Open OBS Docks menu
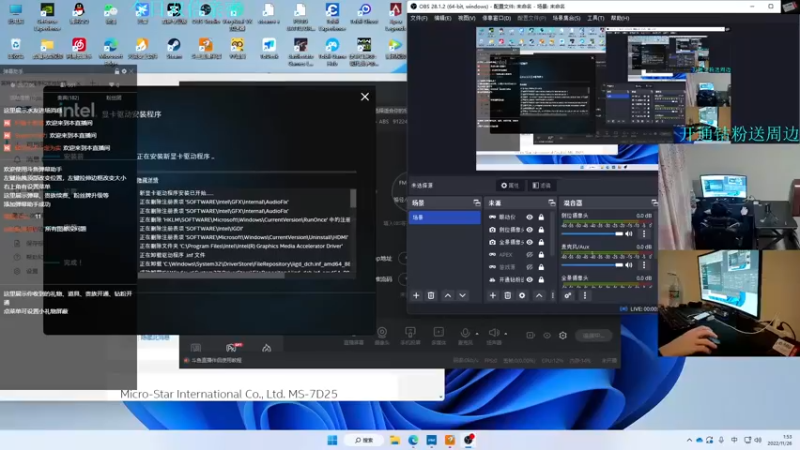This screenshot has height=450, width=800. tap(496, 18)
